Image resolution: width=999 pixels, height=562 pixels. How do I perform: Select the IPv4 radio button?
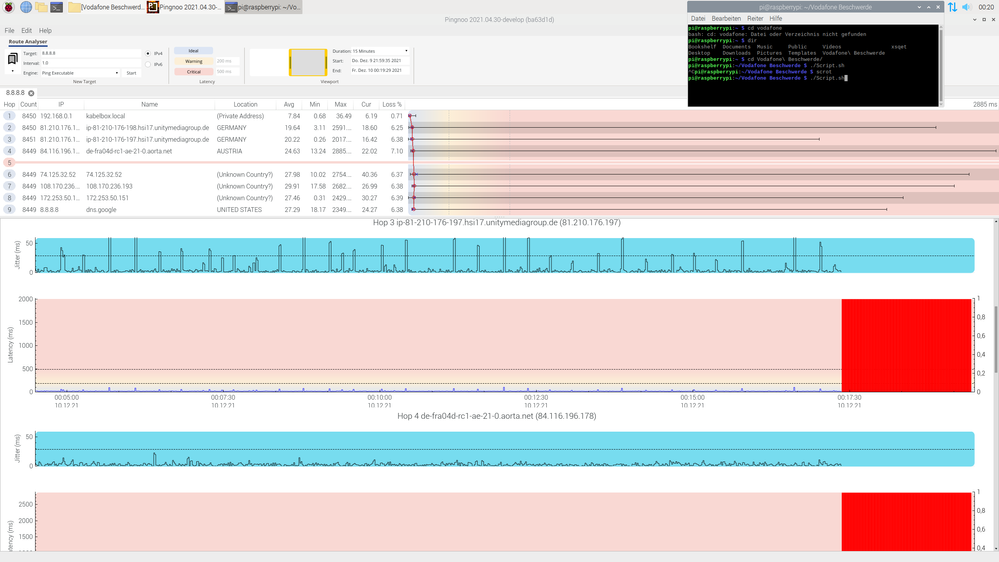click(x=148, y=53)
